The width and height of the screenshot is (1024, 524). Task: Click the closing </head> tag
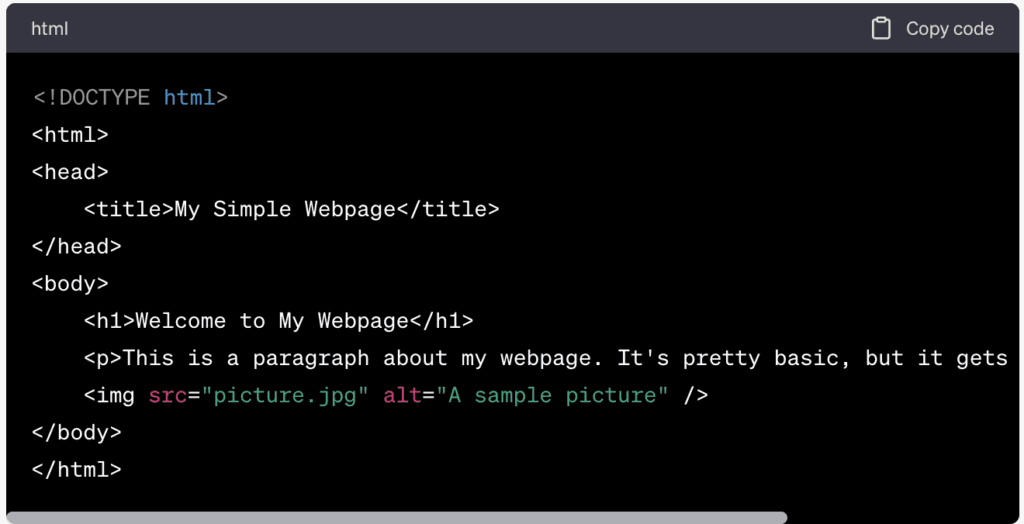(77, 247)
